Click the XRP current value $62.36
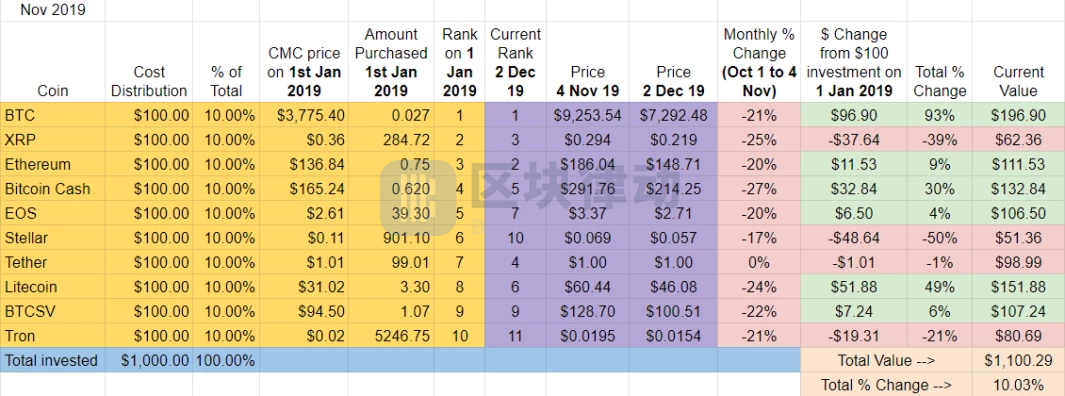 tap(1018, 140)
